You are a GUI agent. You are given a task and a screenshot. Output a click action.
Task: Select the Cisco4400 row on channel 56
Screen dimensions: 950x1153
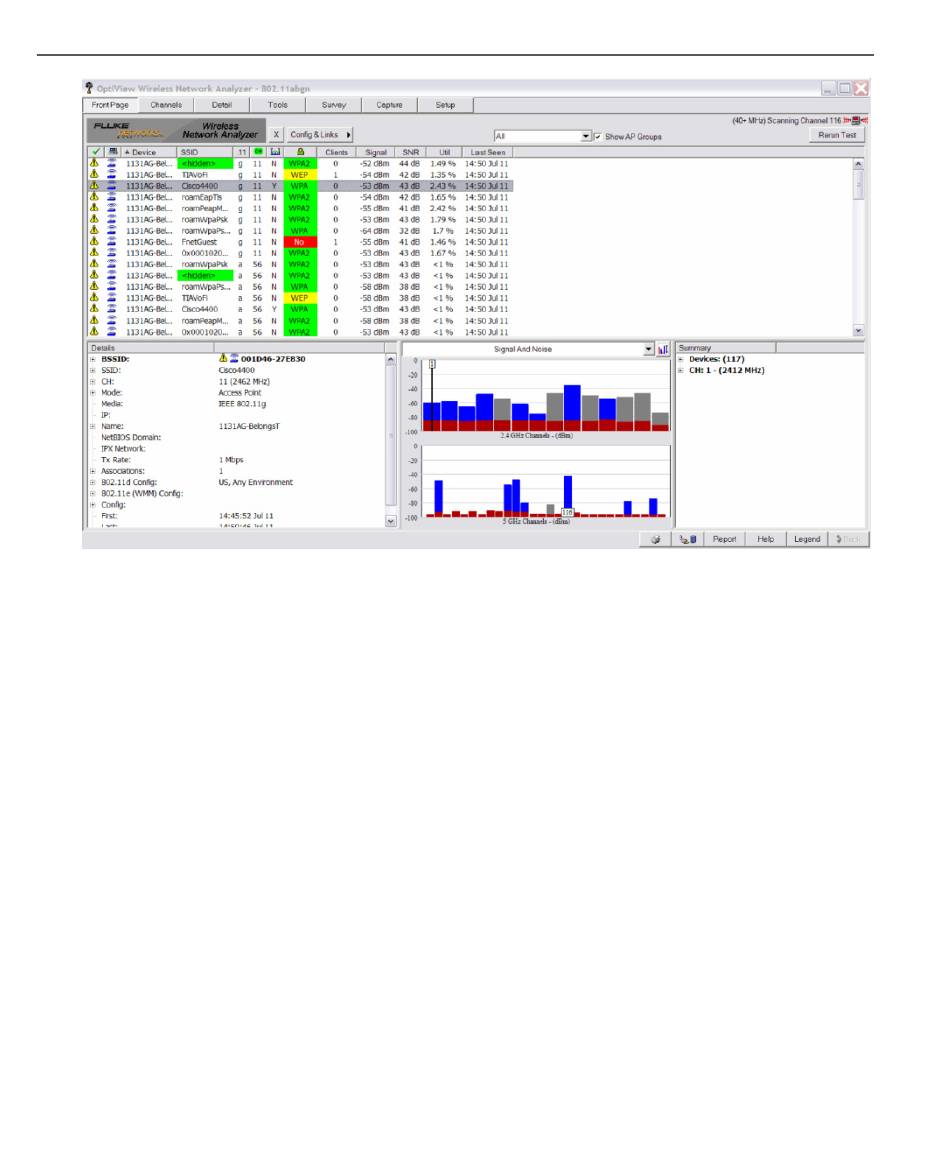tap(300, 310)
